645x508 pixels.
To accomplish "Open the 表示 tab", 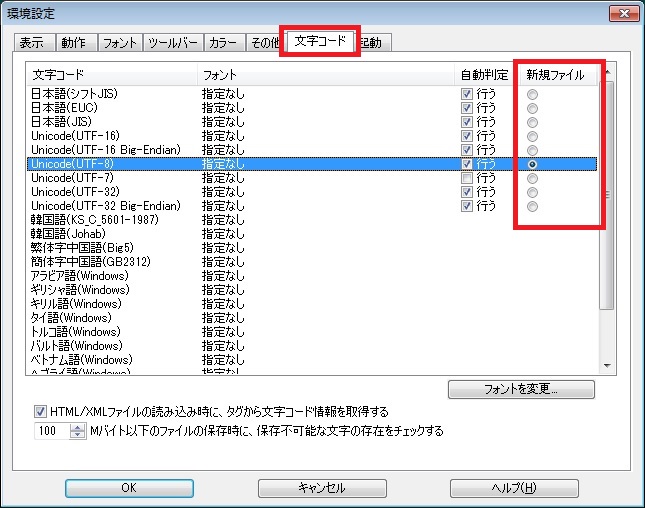I will (x=31, y=43).
